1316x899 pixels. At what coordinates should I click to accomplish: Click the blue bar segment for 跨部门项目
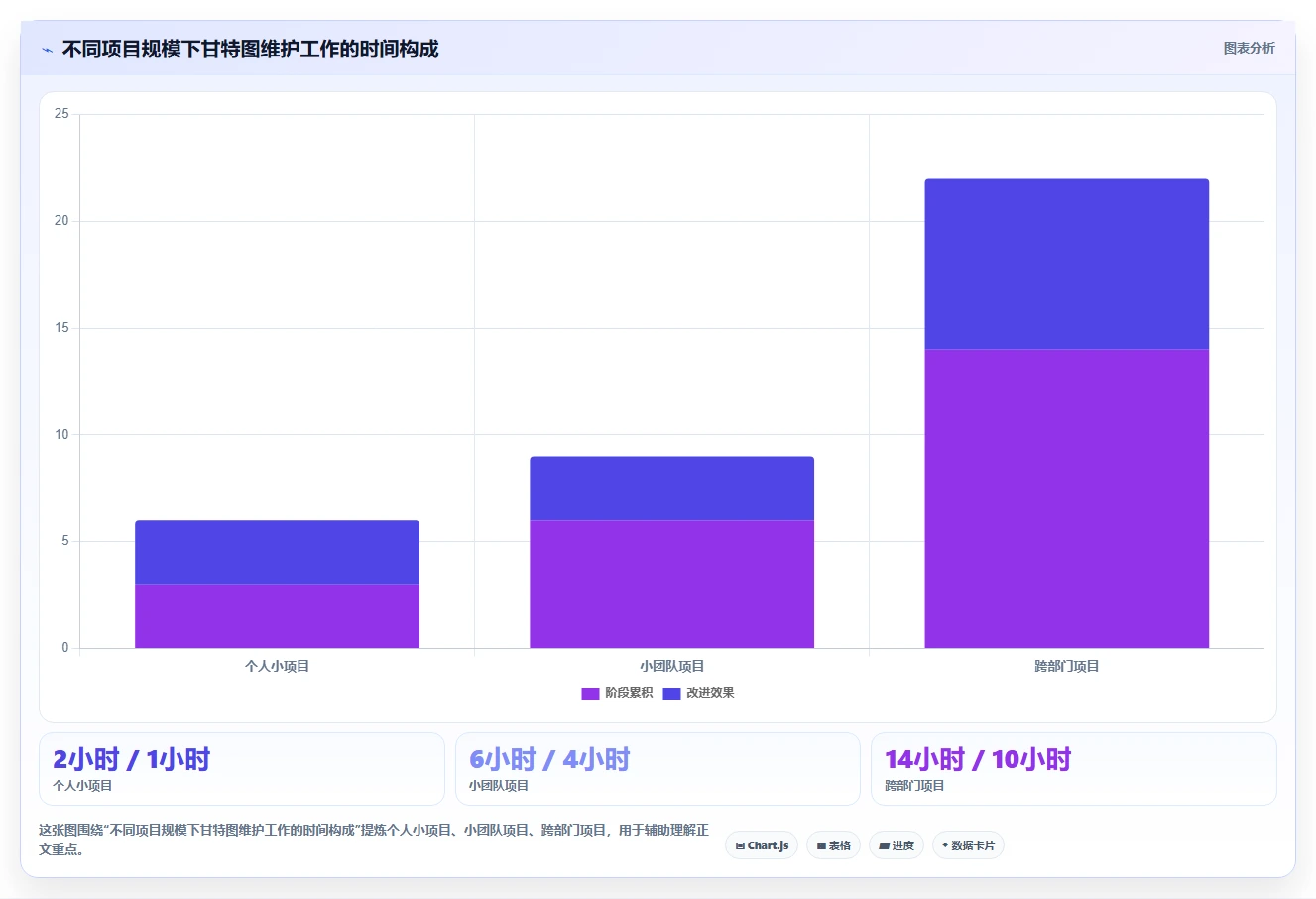1067,265
